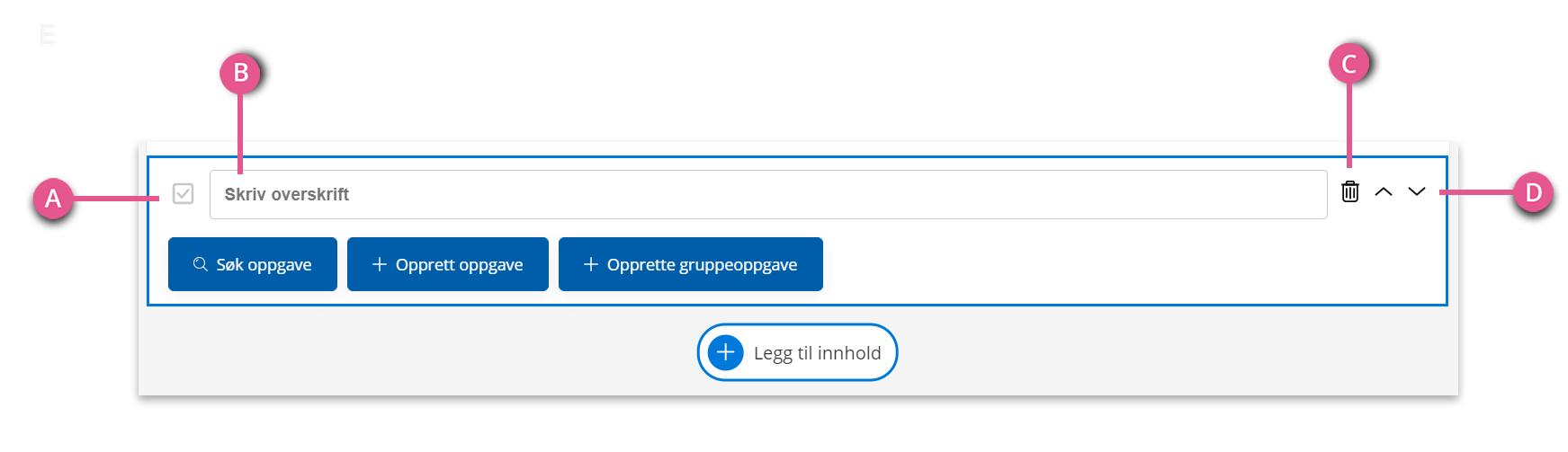The image size is (1568, 452).
Task: Click the 'Opprett oppgave' button
Action: click(x=448, y=264)
